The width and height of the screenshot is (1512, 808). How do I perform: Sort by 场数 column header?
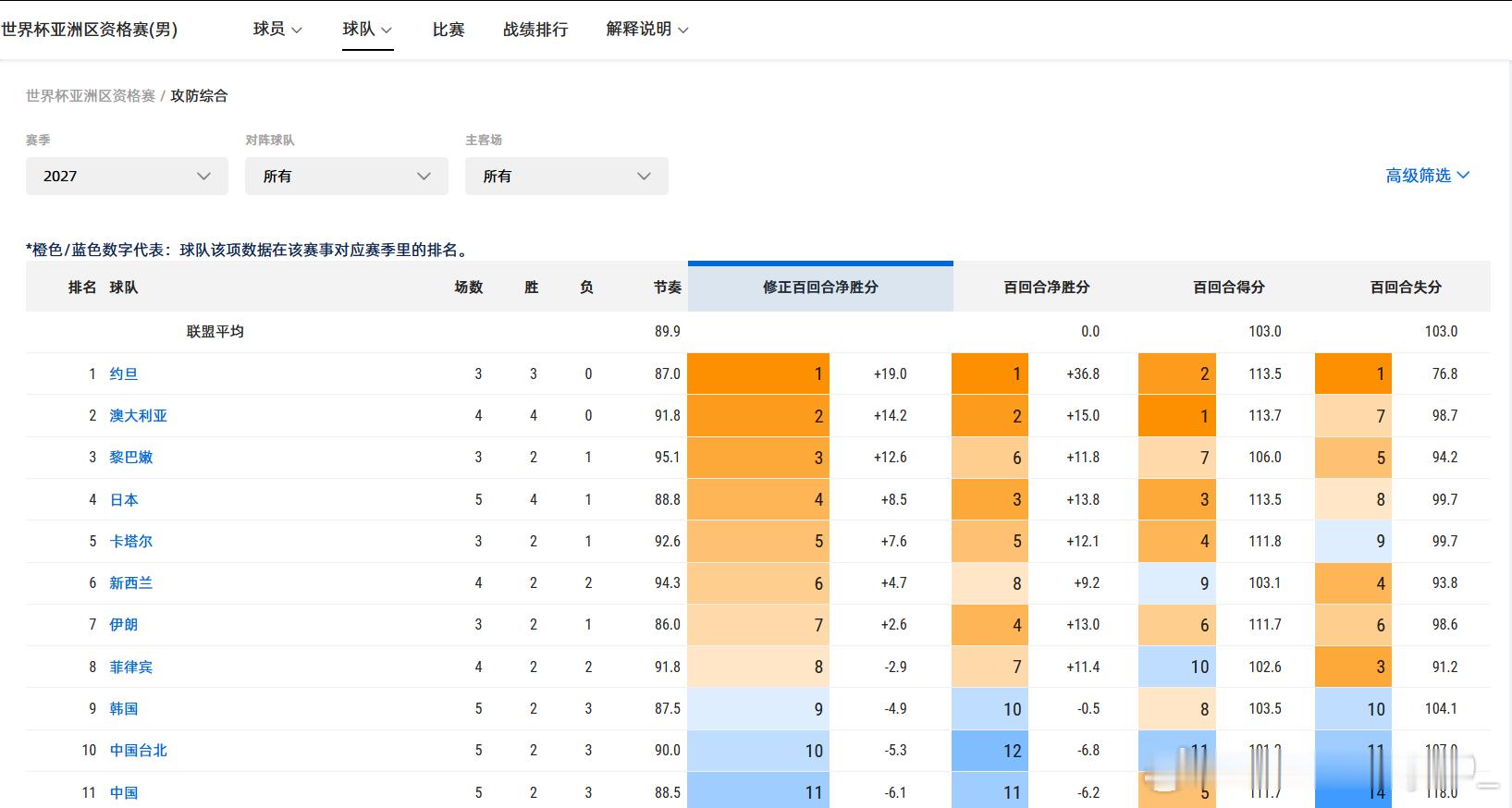(x=469, y=288)
